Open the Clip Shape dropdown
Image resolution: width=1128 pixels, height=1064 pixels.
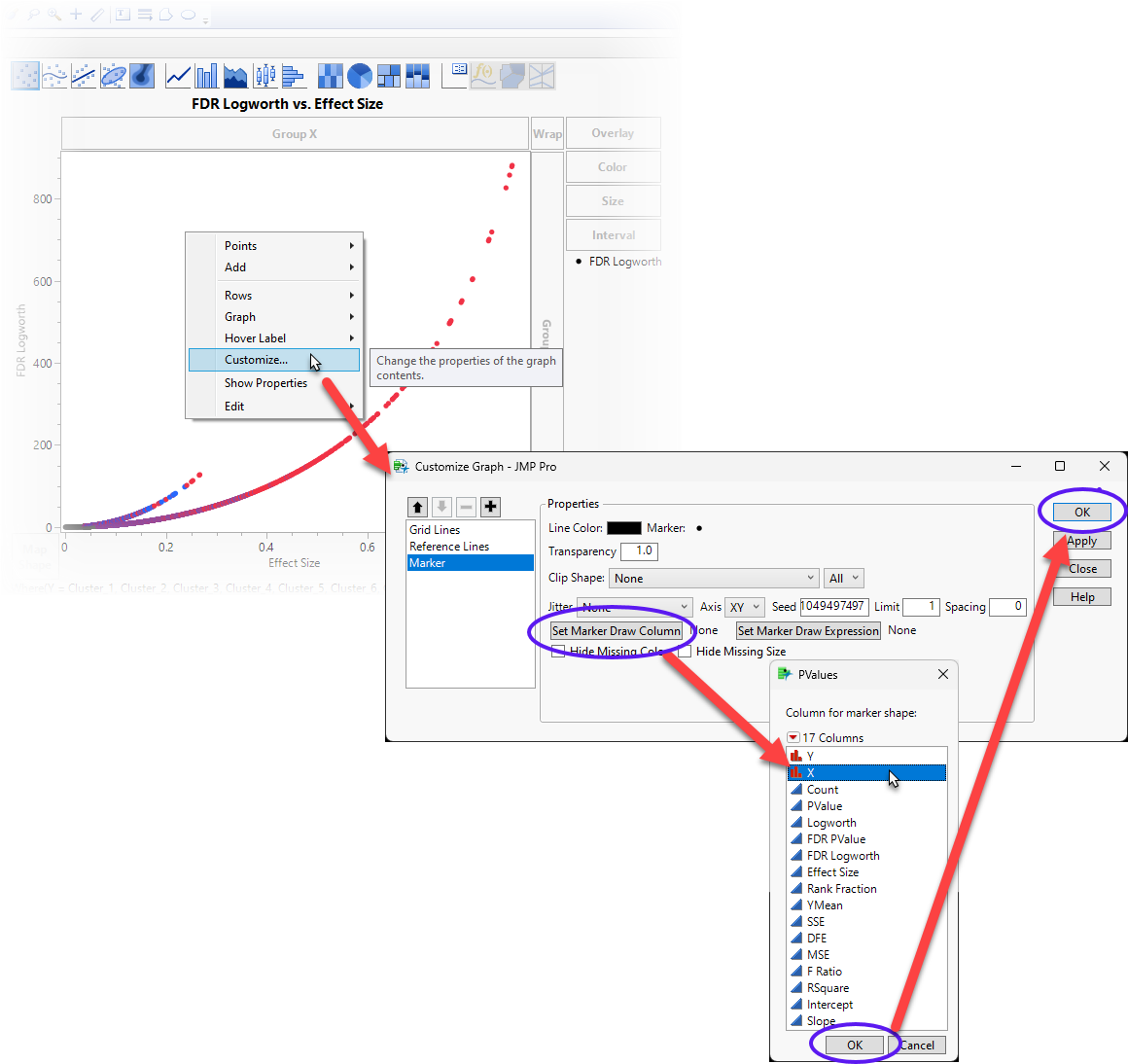[x=714, y=579]
